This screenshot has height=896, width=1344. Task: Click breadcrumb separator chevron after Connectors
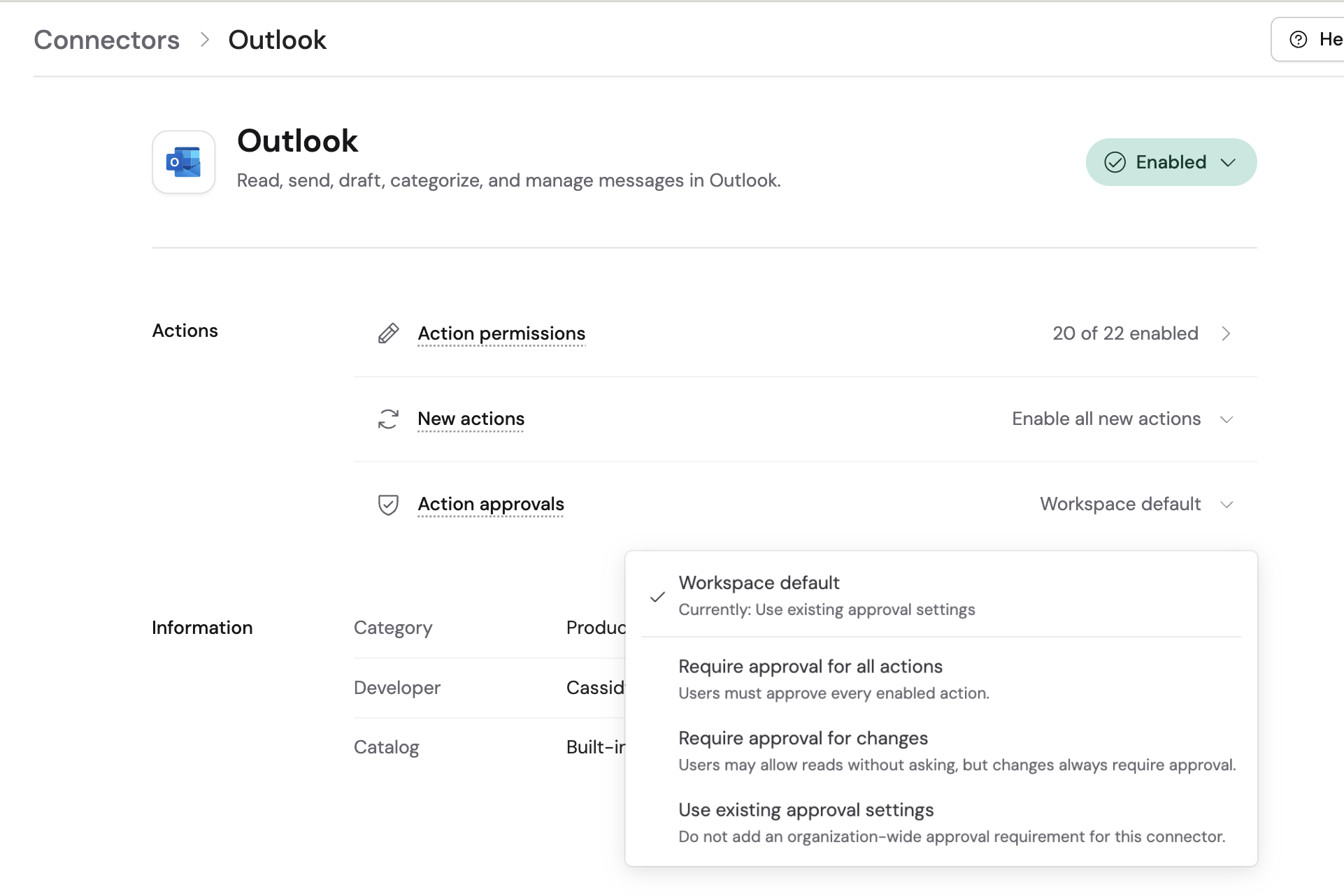pos(204,40)
